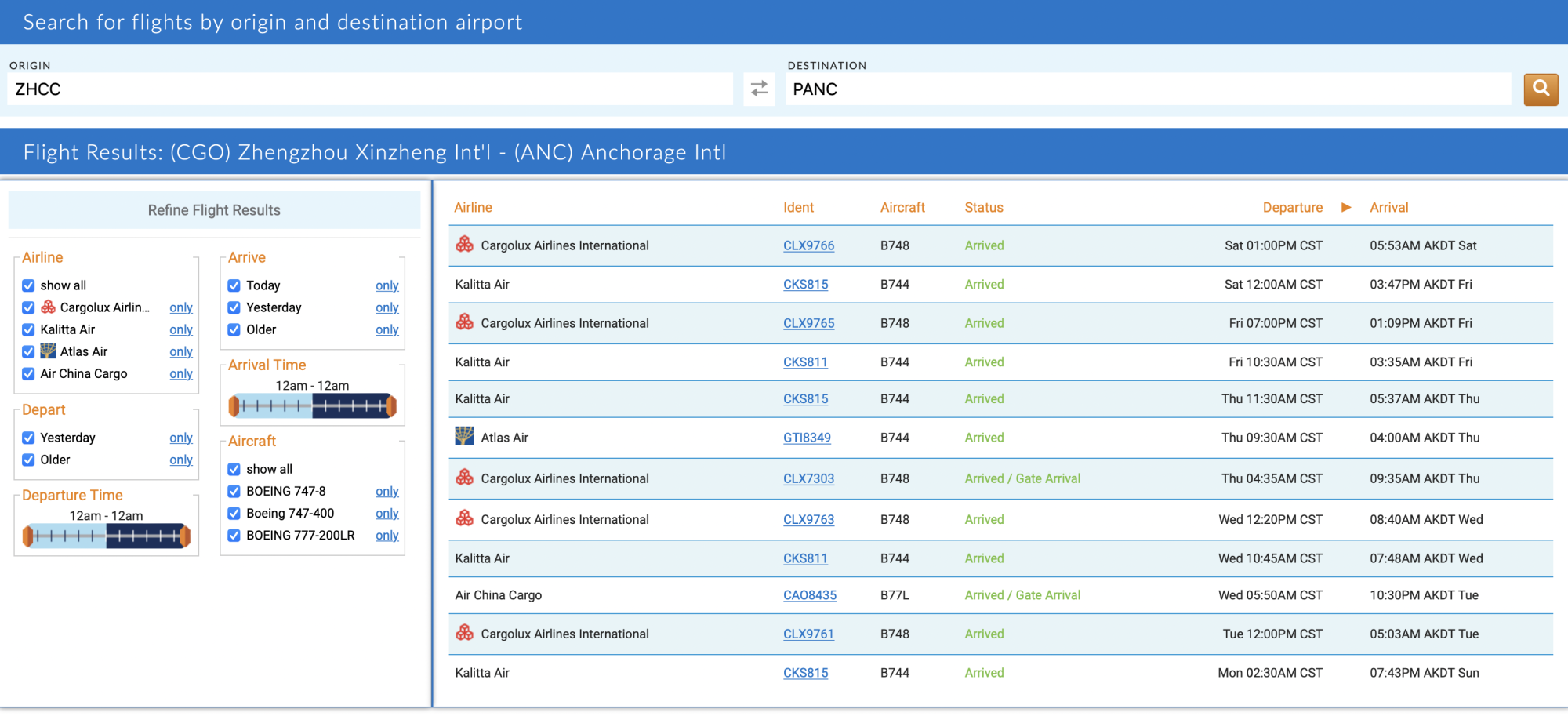The height and width of the screenshot is (716, 1568).
Task: Sort results by Arrival column header
Action: tap(1388, 207)
